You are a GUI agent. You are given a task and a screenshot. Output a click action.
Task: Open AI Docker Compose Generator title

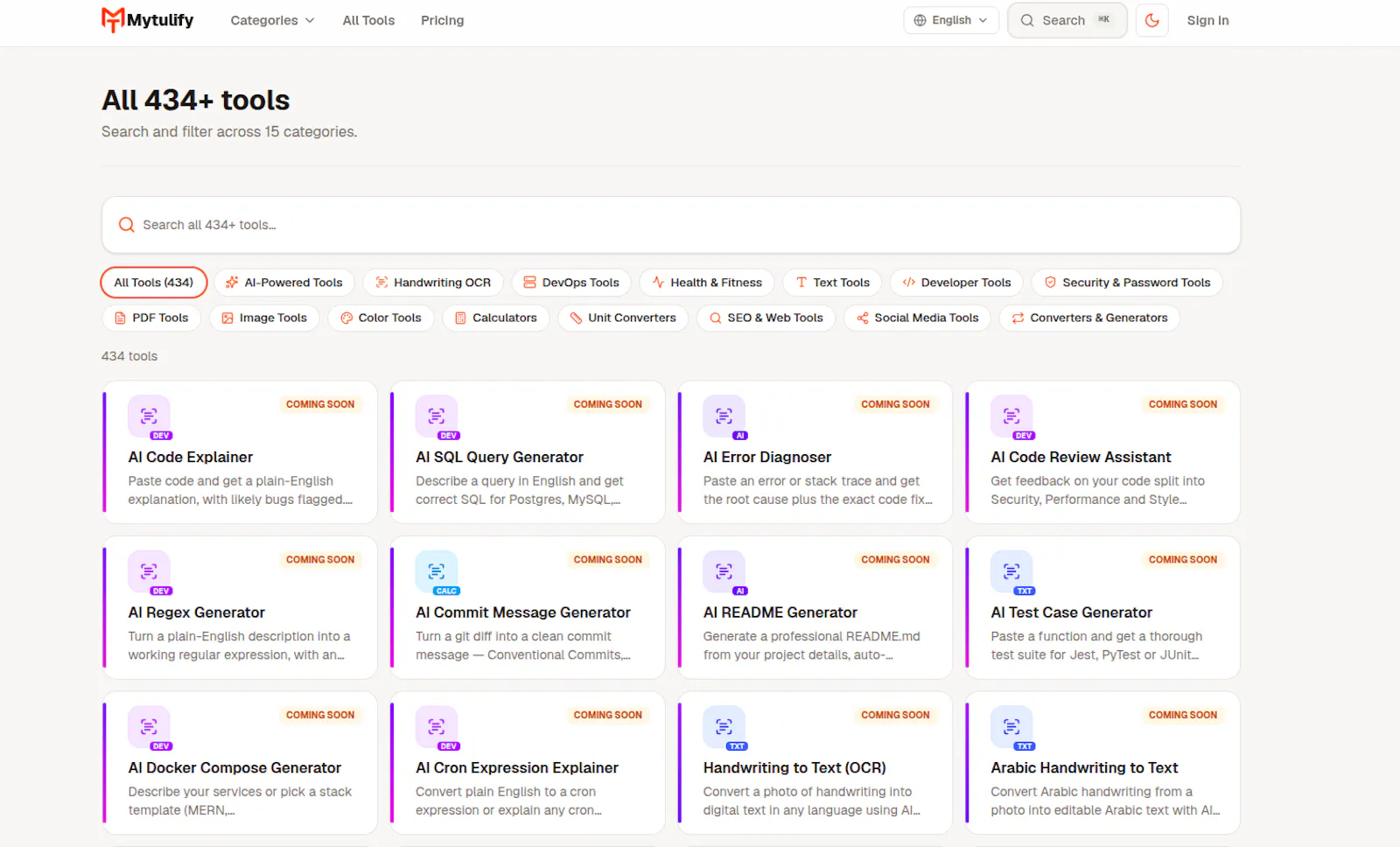click(234, 767)
